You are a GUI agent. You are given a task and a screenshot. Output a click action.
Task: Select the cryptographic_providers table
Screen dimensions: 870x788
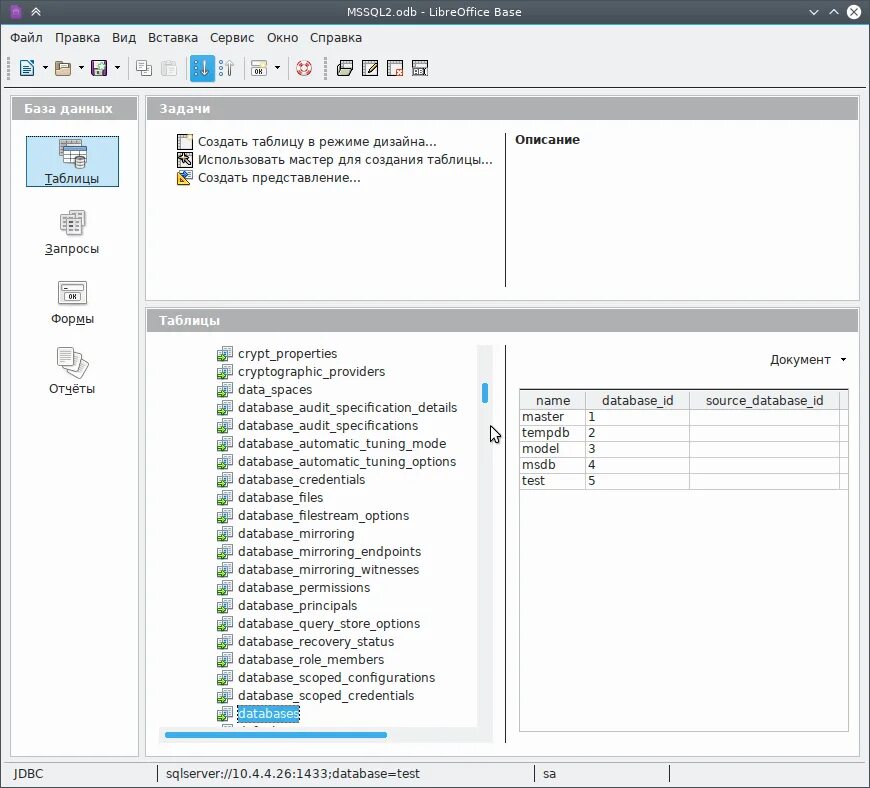(x=311, y=372)
